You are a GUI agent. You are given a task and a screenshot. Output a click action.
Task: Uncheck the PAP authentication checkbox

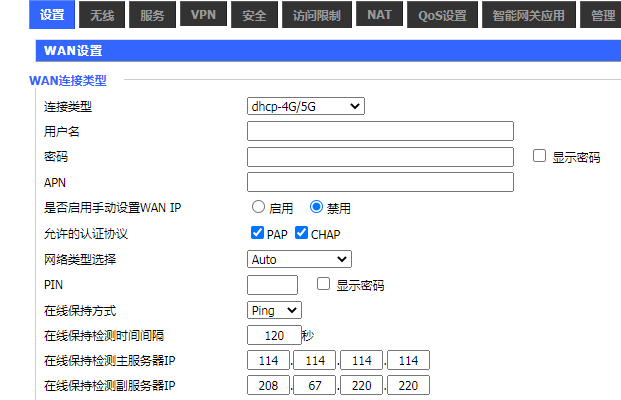click(x=257, y=232)
